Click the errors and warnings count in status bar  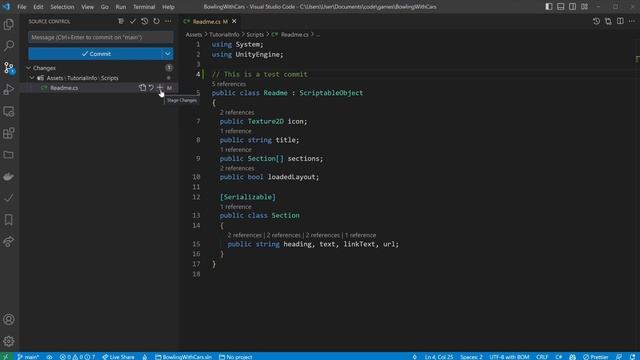point(78,357)
